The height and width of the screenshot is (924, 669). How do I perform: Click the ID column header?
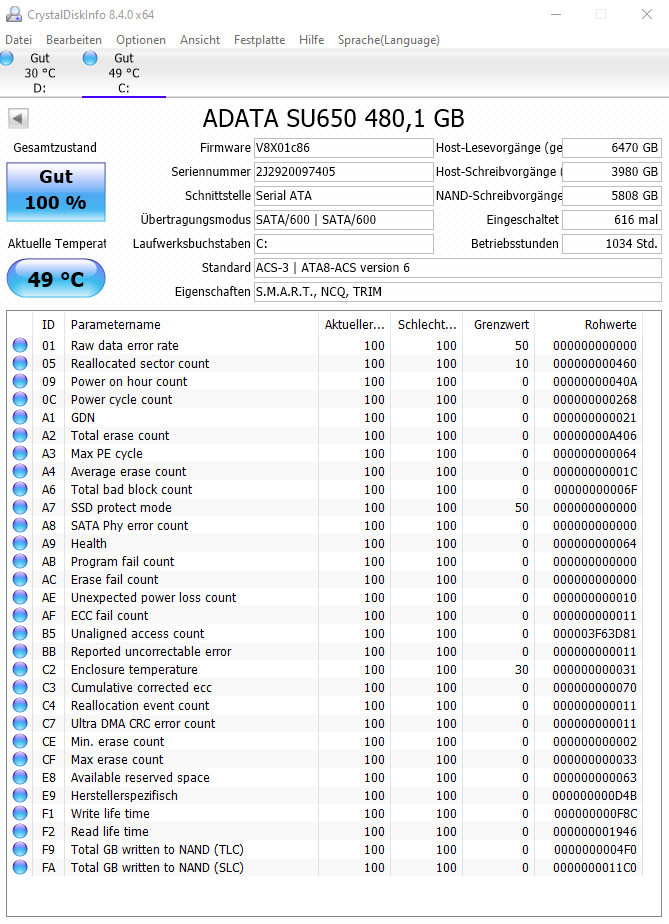tap(48, 325)
